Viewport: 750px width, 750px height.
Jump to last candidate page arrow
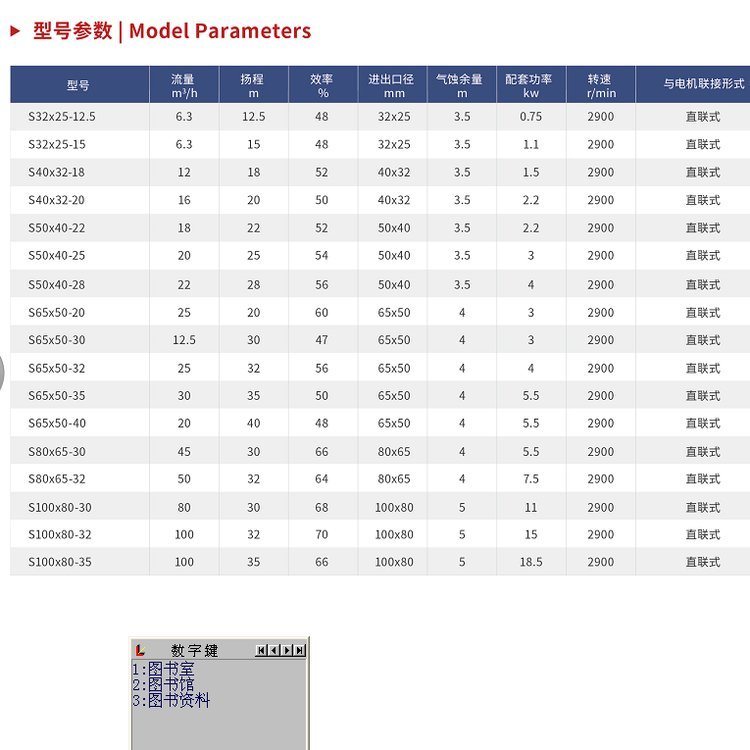click(x=299, y=651)
